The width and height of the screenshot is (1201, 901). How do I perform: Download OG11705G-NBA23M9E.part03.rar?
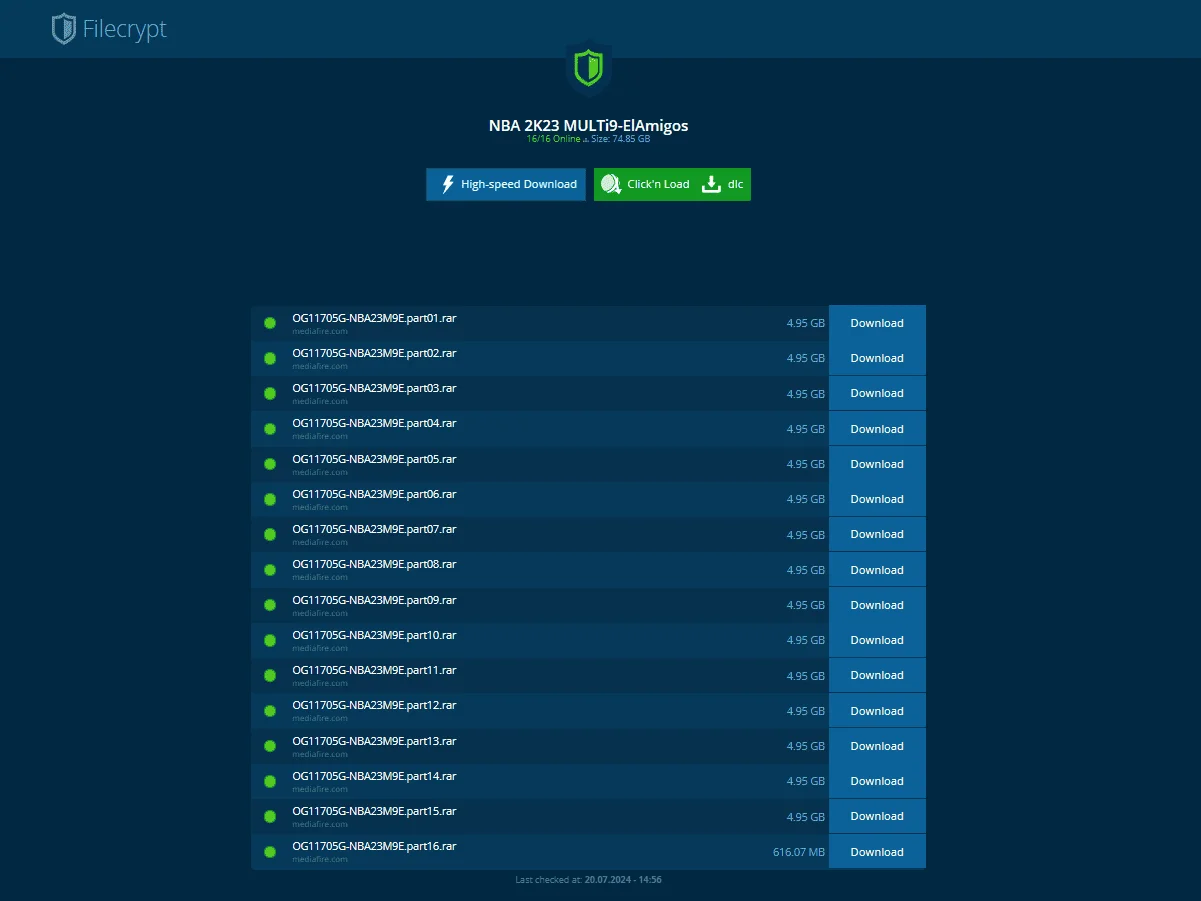click(x=877, y=393)
